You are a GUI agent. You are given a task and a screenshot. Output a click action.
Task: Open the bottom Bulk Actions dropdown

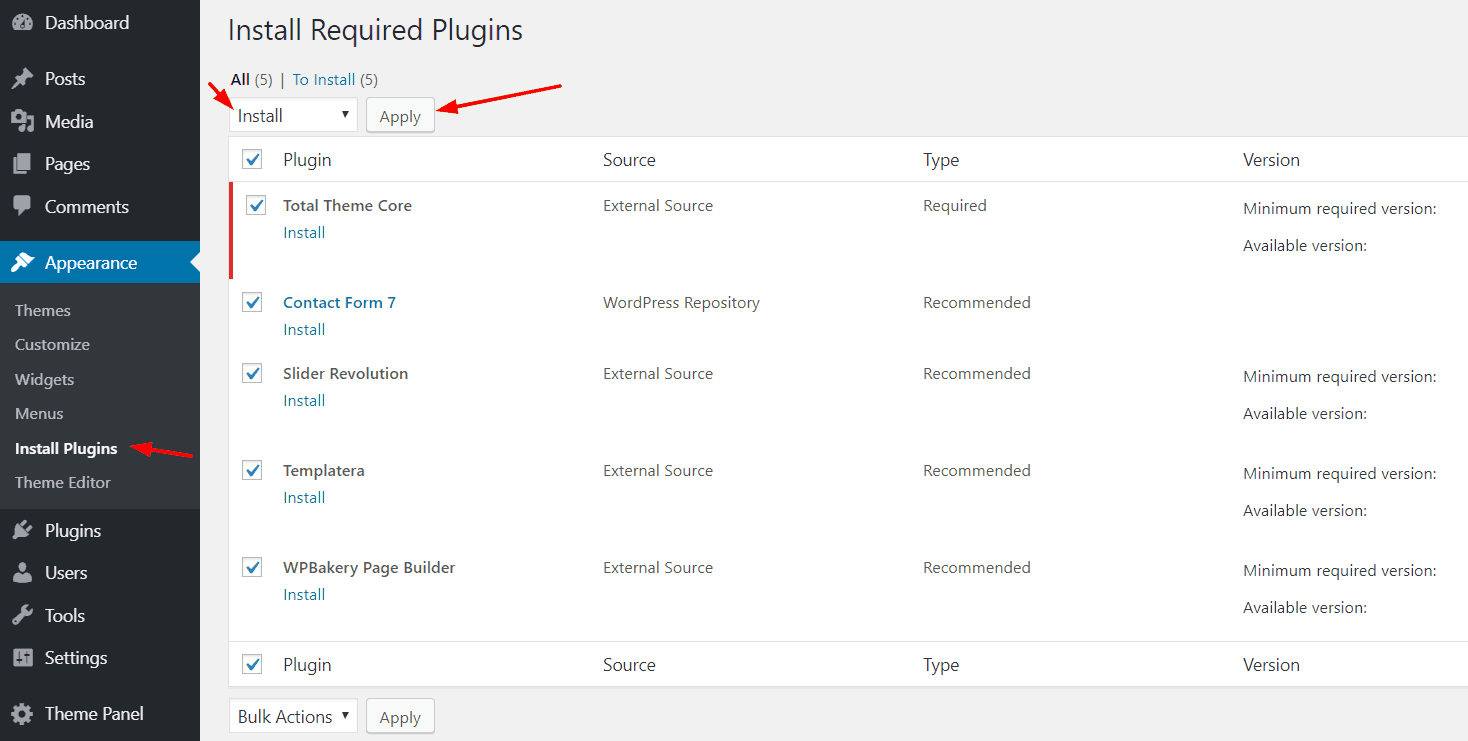tap(293, 716)
